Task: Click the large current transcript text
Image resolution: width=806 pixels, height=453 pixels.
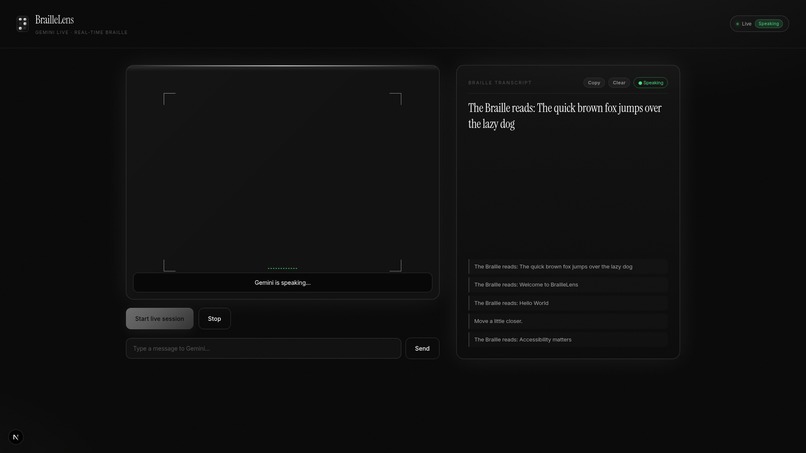Action: click(x=564, y=116)
